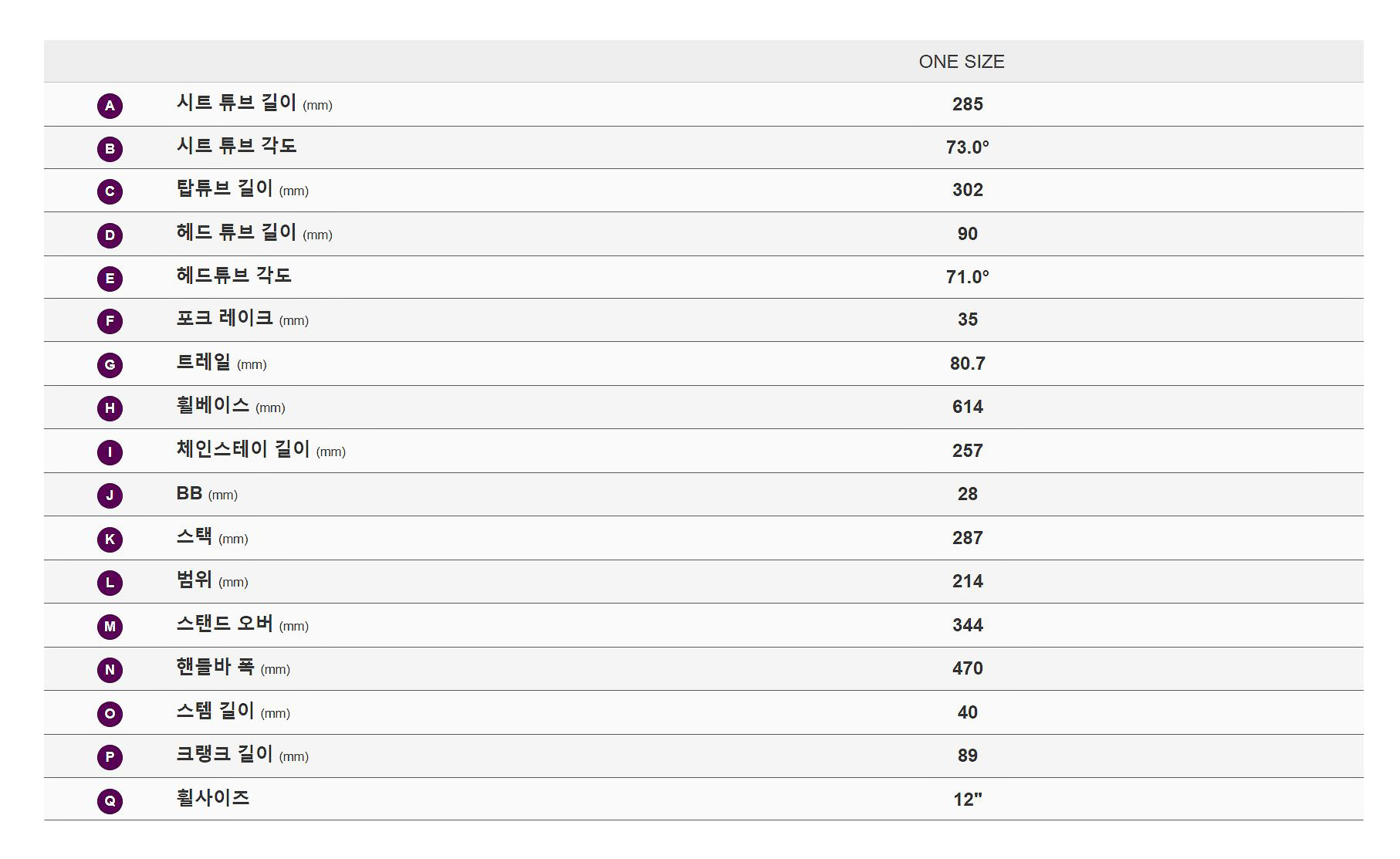Click the 73.0° seat tube angle value
This screenshot has height=859, width=1400.
click(x=968, y=147)
